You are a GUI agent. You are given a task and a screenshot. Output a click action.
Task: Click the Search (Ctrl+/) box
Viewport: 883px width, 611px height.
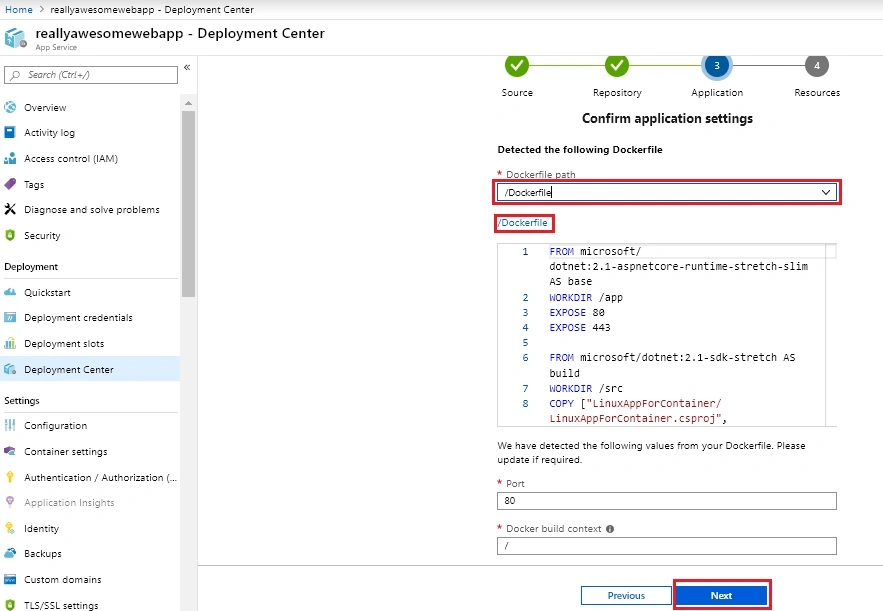tap(91, 75)
